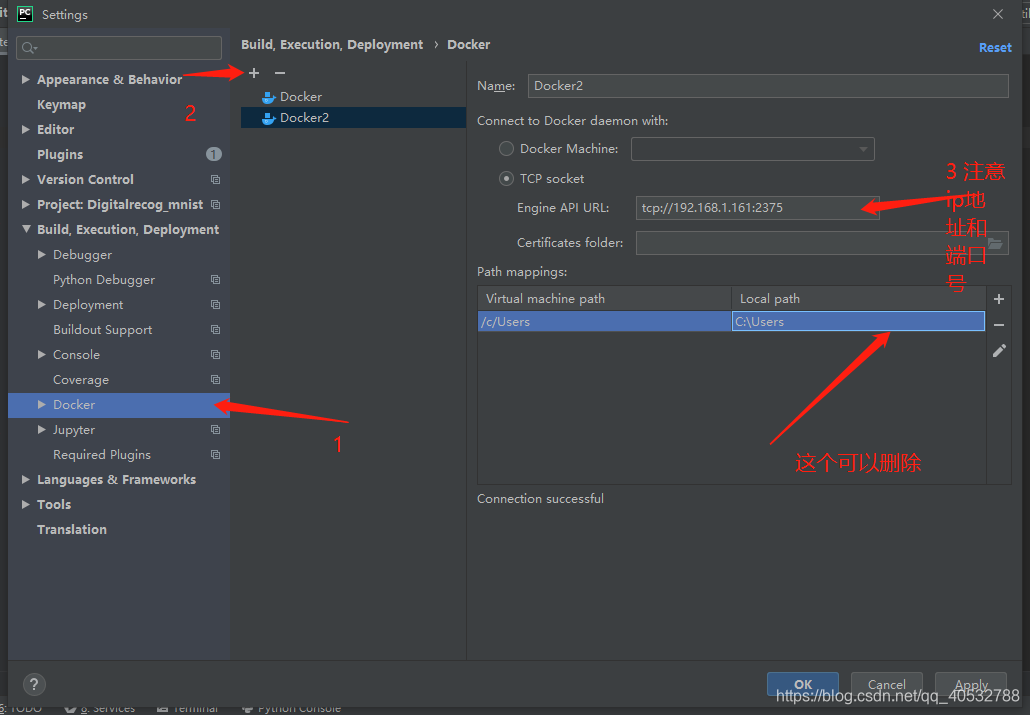Open Translation settings page

72,529
